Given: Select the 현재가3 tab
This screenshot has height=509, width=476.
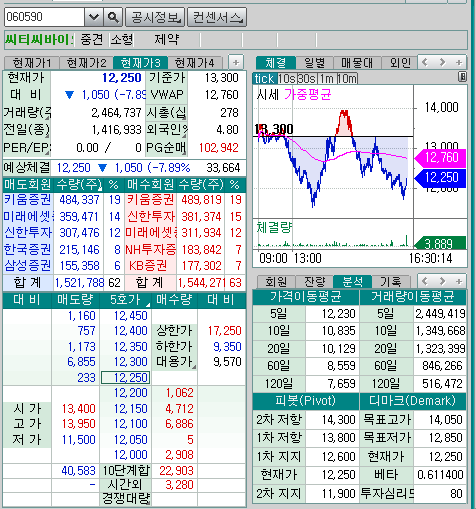Looking at the screenshot, I should [x=140, y=63].
